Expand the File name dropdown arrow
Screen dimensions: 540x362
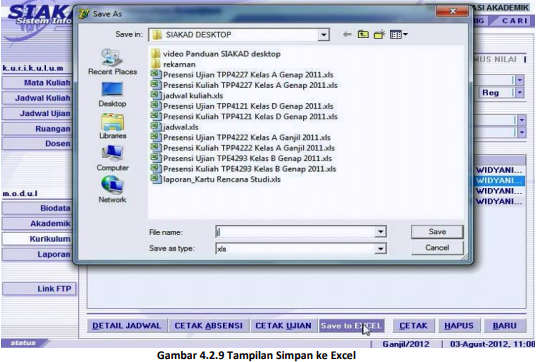[x=380, y=232]
